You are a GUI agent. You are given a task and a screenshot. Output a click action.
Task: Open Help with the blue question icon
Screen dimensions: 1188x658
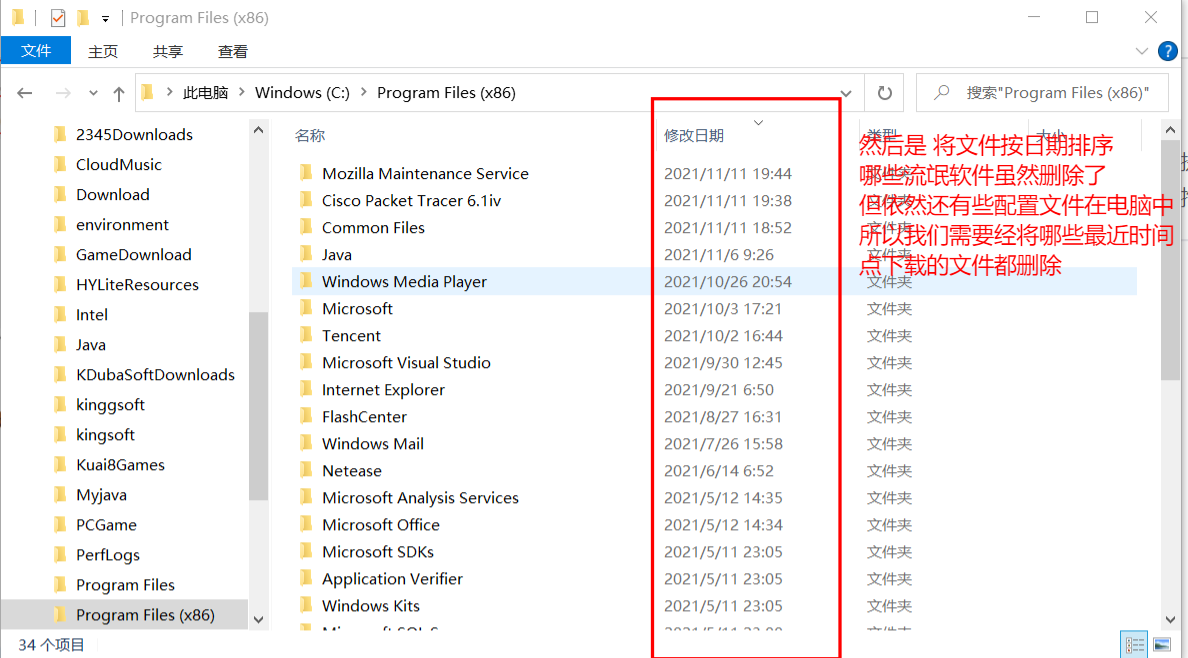tap(1168, 52)
